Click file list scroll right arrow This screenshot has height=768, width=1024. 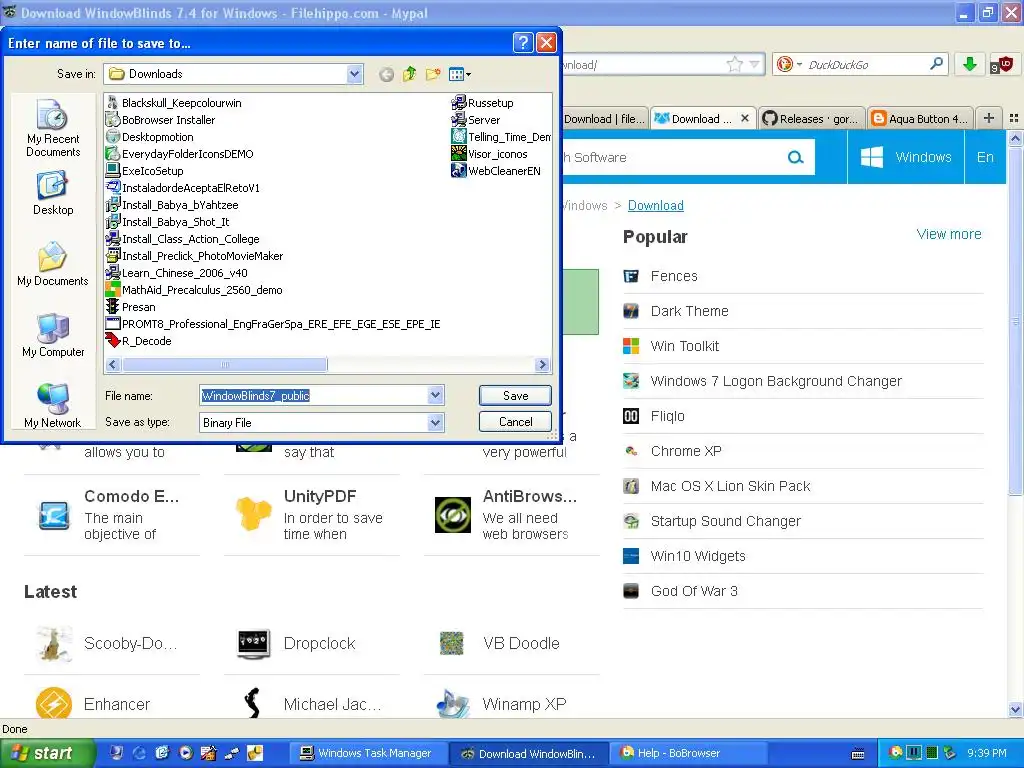click(542, 364)
